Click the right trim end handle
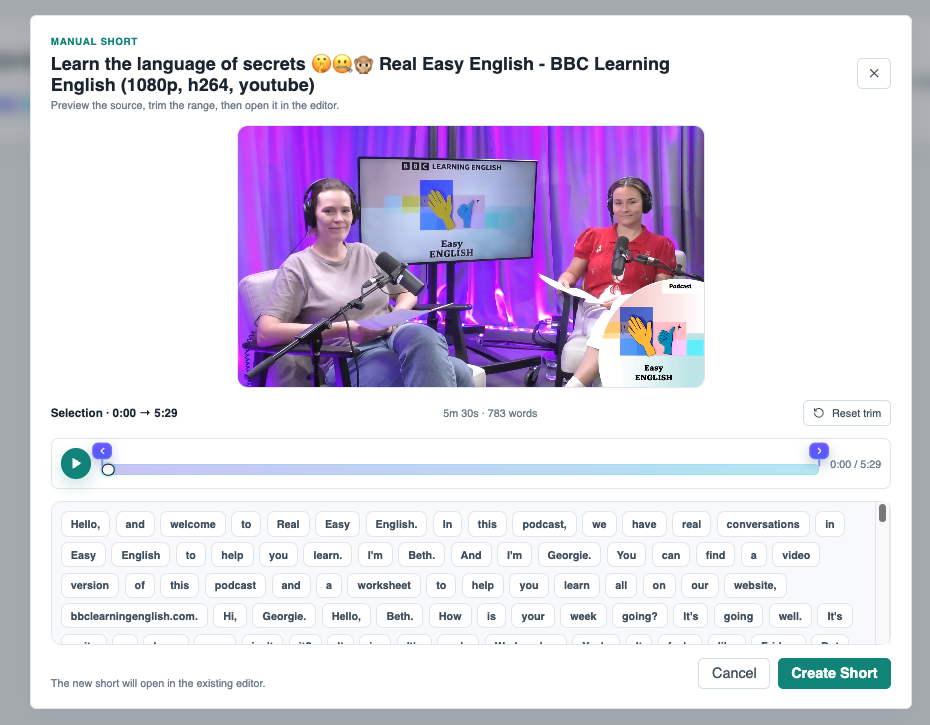The height and width of the screenshot is (725, 930). (x=819, y=451)
